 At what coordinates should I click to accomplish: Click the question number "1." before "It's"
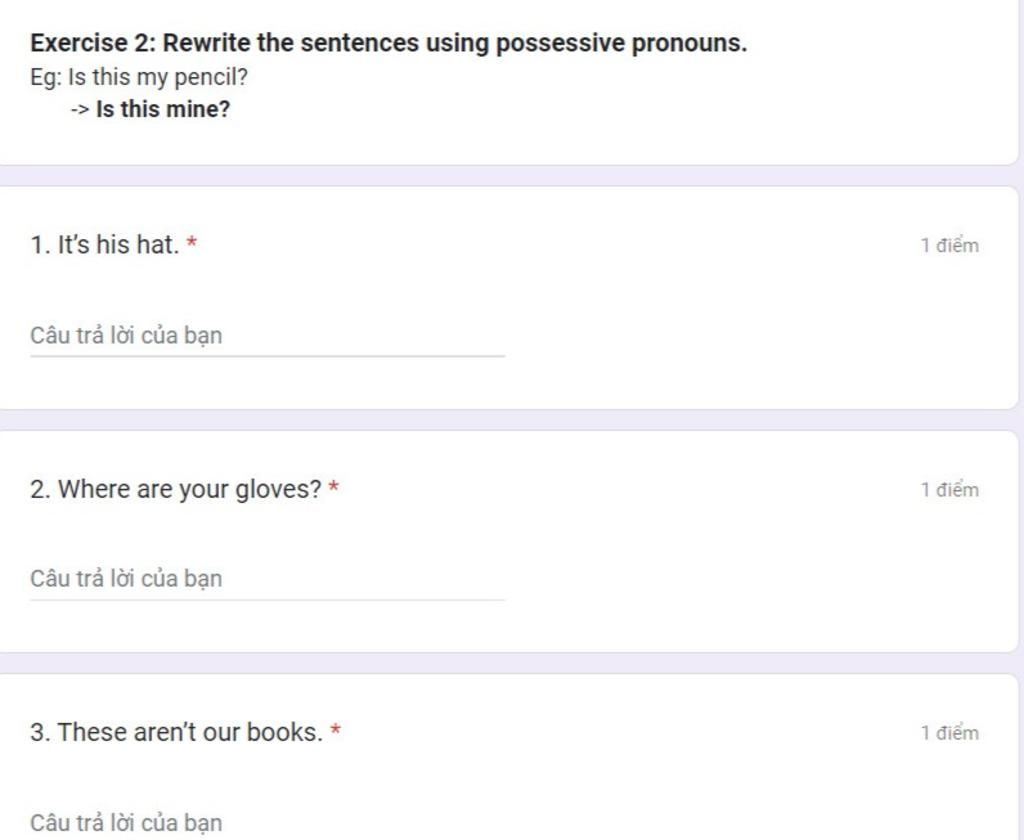pos(40,245)
